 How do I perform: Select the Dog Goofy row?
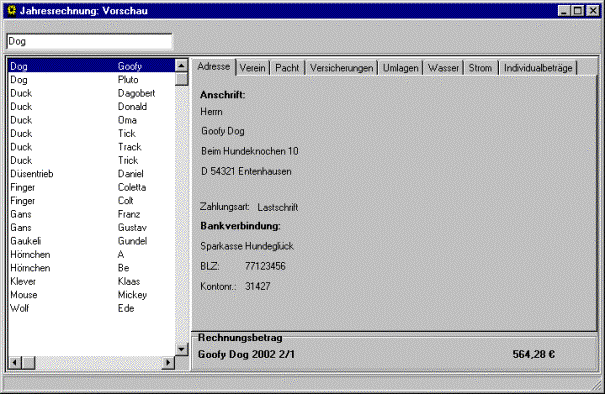coord(92,66)
